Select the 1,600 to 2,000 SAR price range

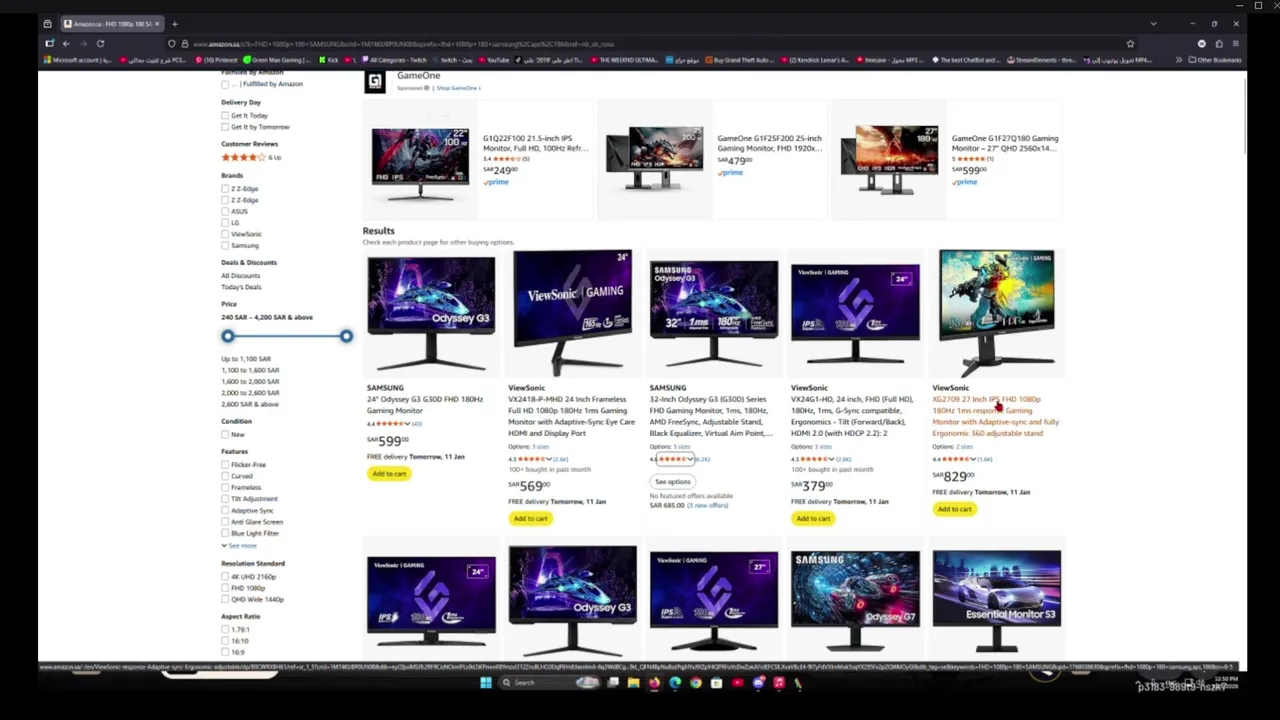pyautogui.click(x=250, y=382)
